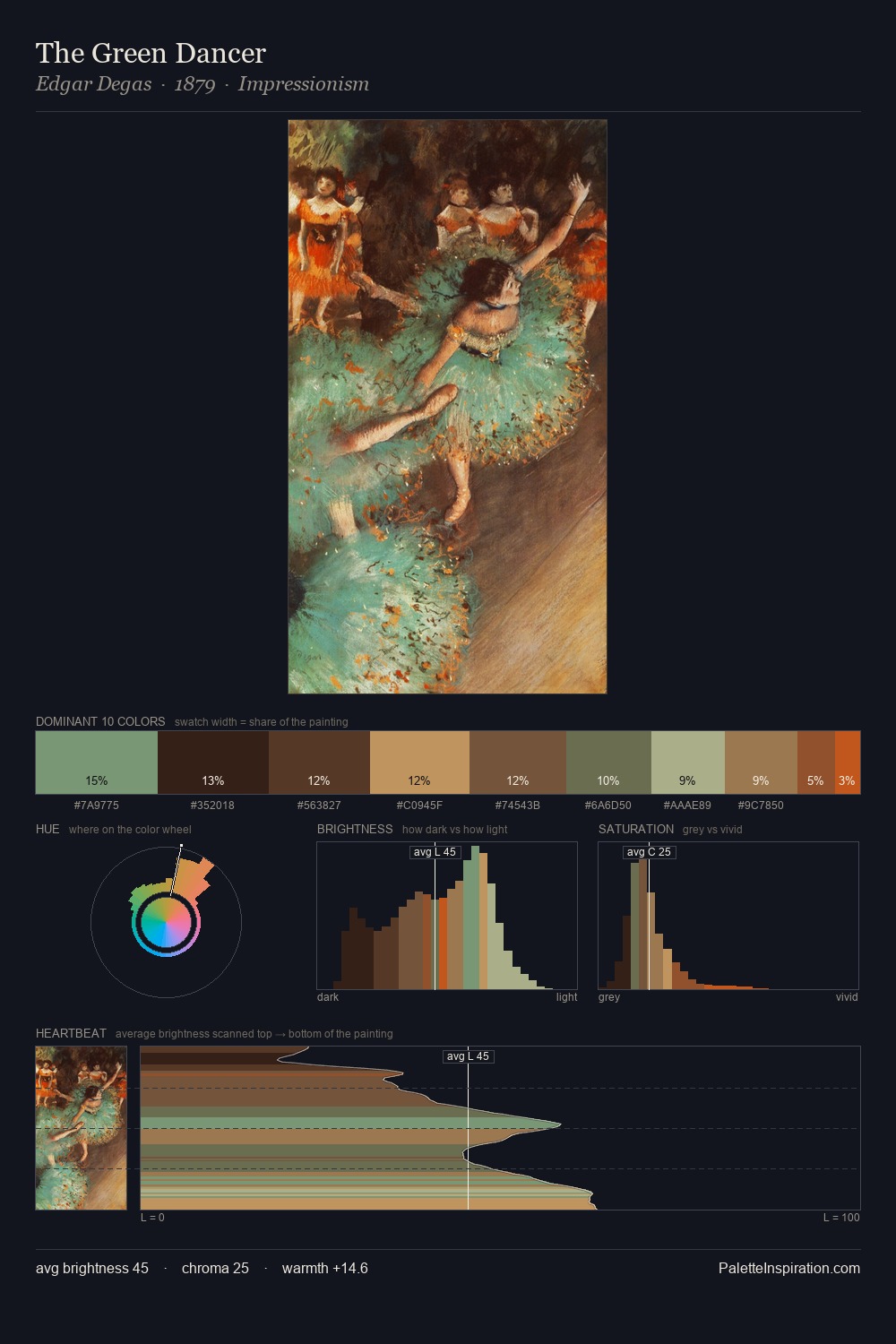Screen dimensions: 896x1344
Task: Open the small painting thumbnail beside Heartbeat
Action: [x=81, y=1128]
